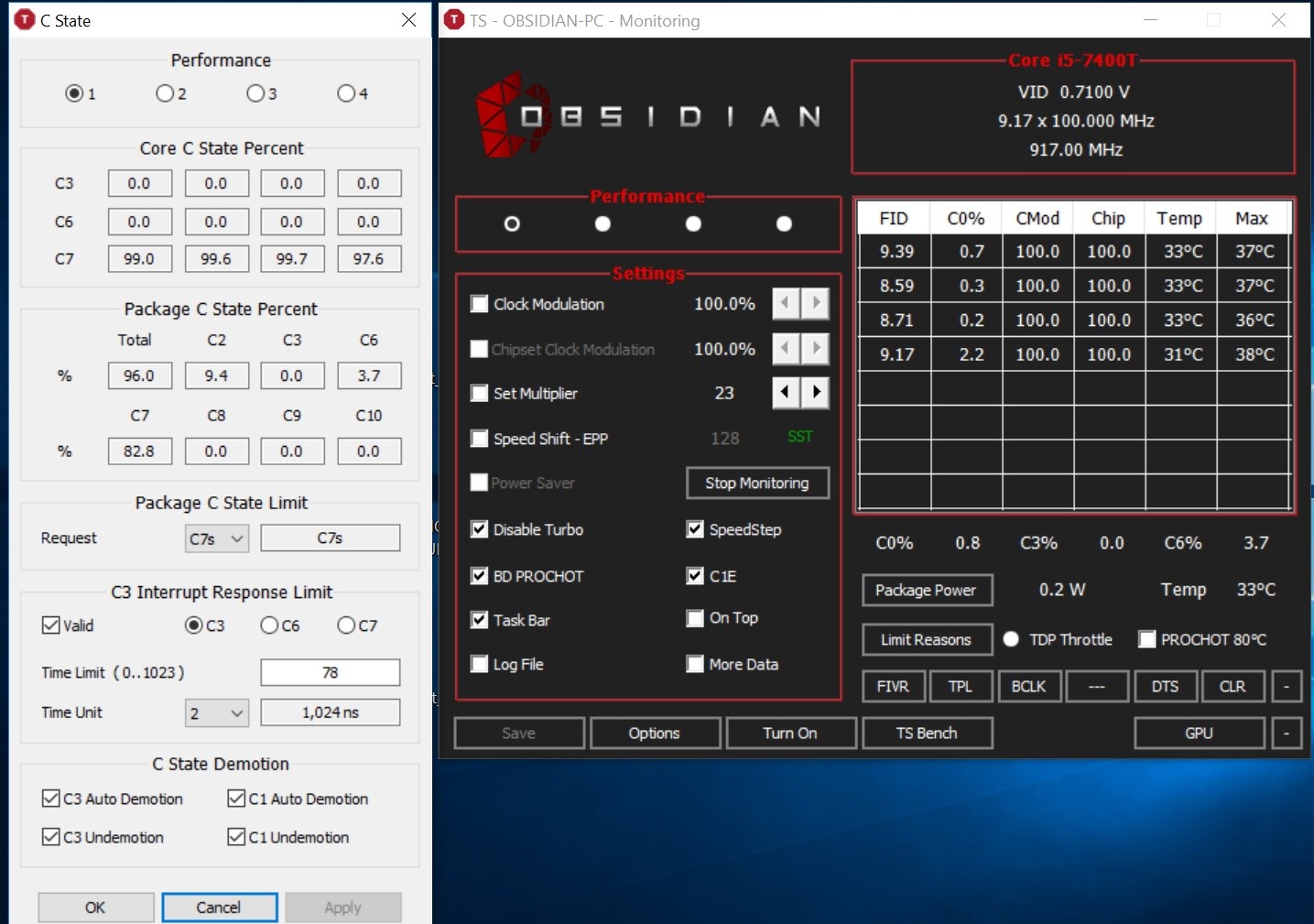Open FIVR settings
Screen dimensions: 1314x924
coord(893,686)
